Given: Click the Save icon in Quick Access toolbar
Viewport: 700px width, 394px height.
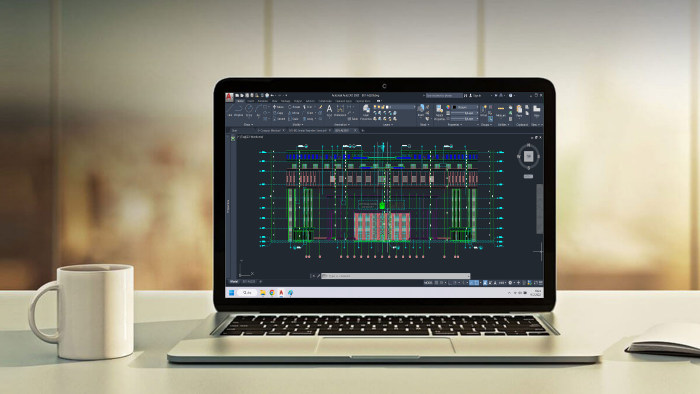Looking at the screenshot, I should (x=247, y=95).
